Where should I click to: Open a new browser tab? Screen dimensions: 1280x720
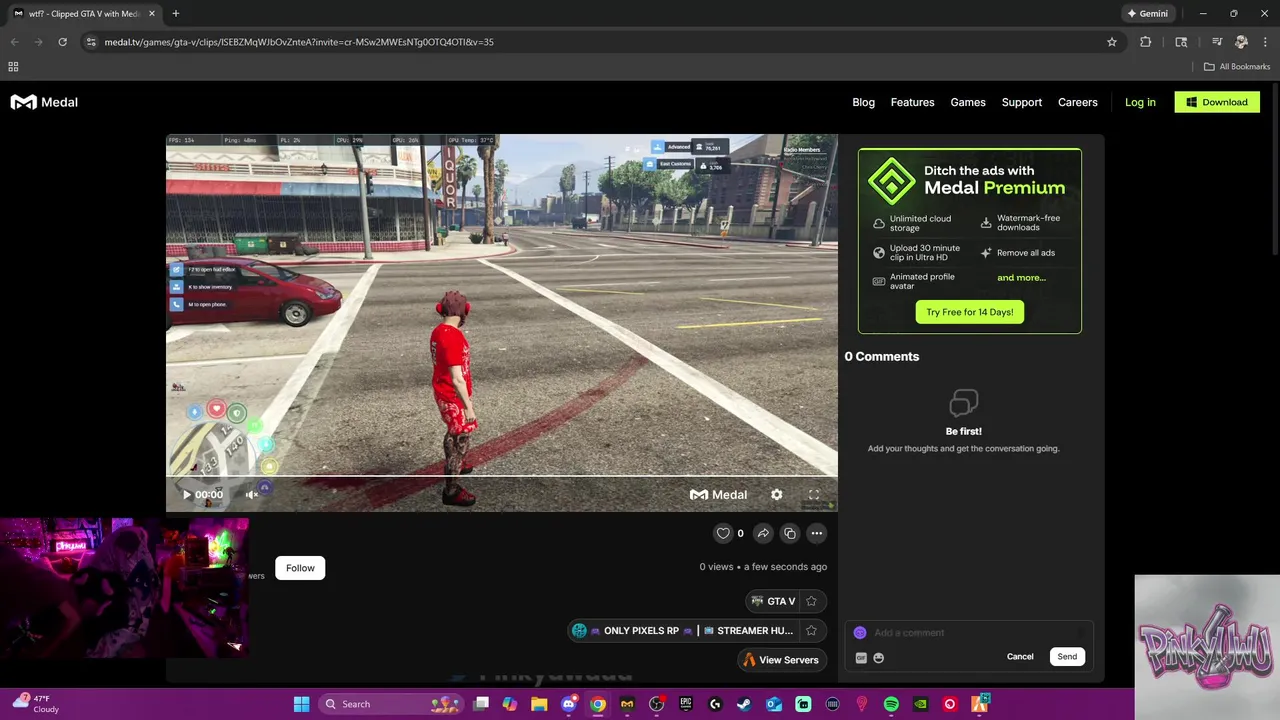pos(175,14)
